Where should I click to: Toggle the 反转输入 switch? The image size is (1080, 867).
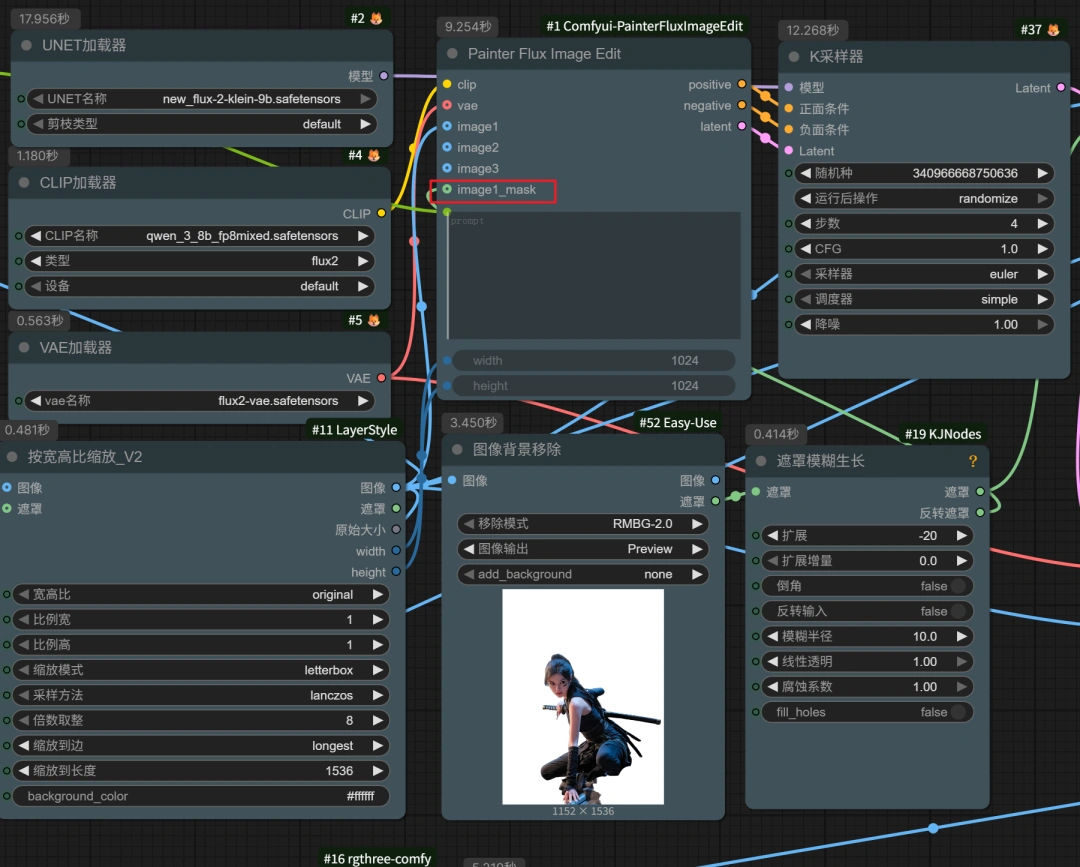(958, 611)
